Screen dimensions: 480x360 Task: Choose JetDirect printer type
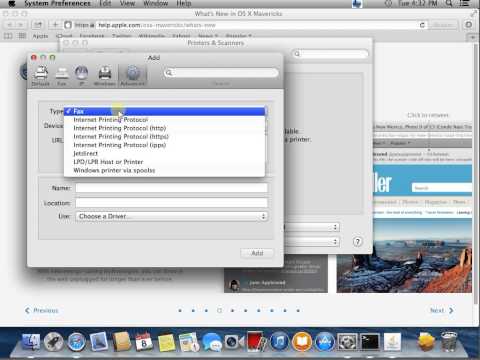tap(165, 153)
